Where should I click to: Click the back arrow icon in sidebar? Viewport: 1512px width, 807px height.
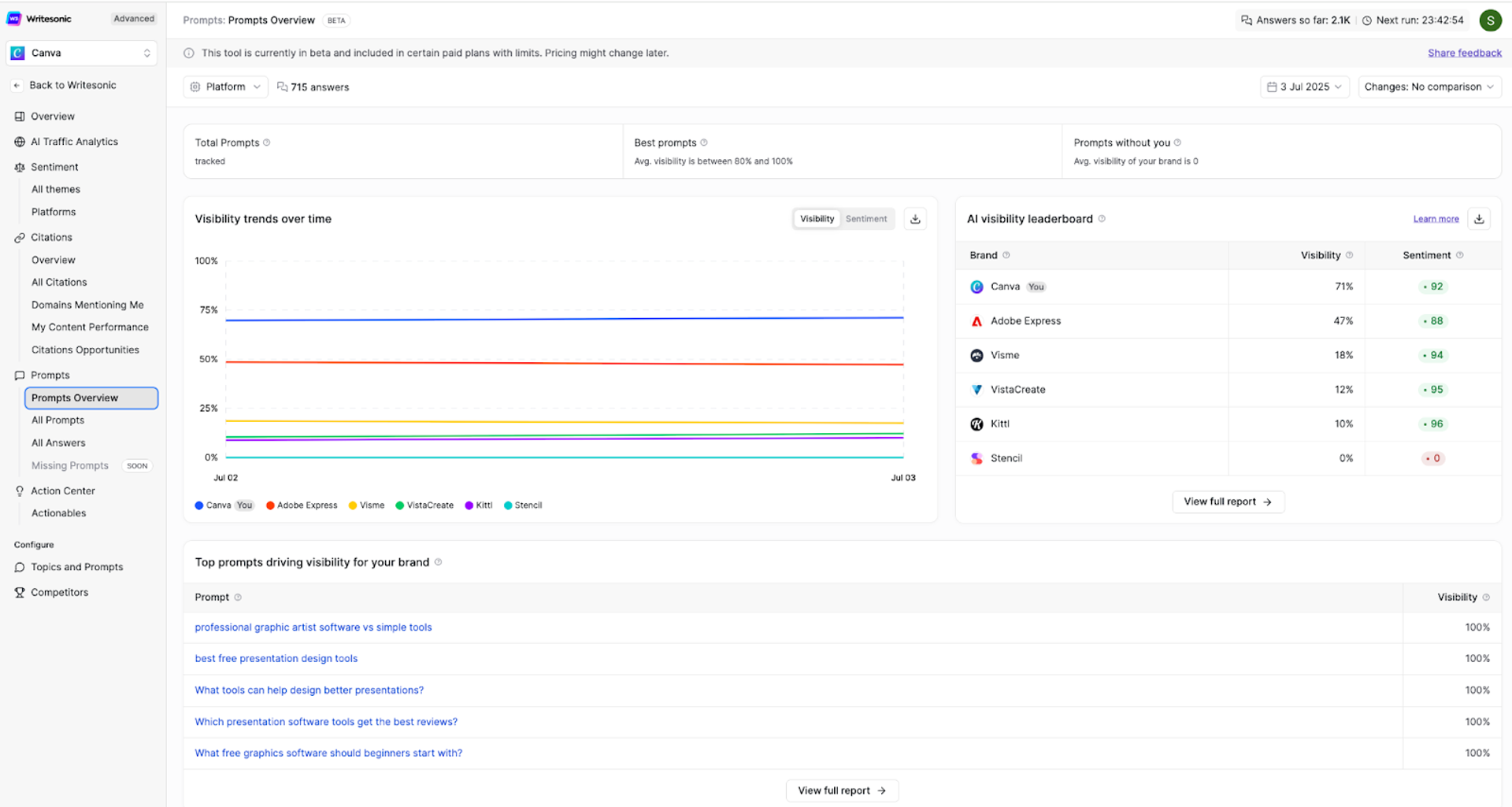click(17, 85)
